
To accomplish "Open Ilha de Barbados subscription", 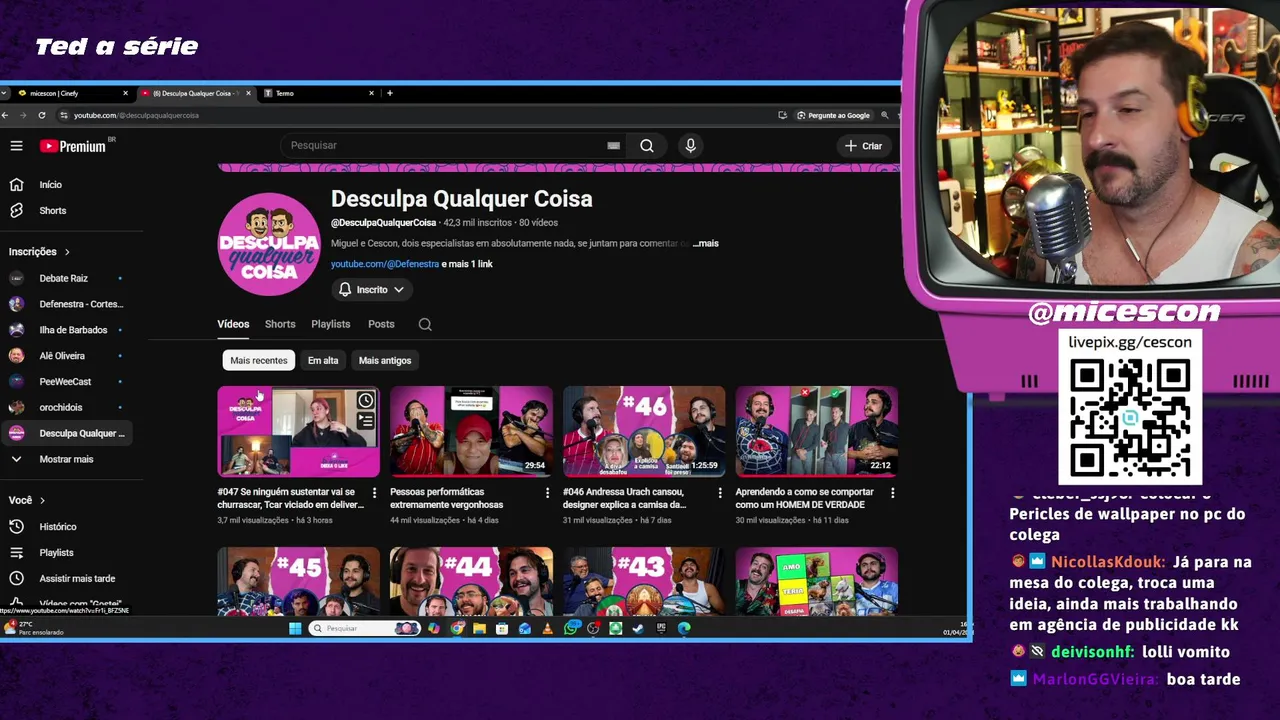I will pyautogui.click(x=66, y=330).
